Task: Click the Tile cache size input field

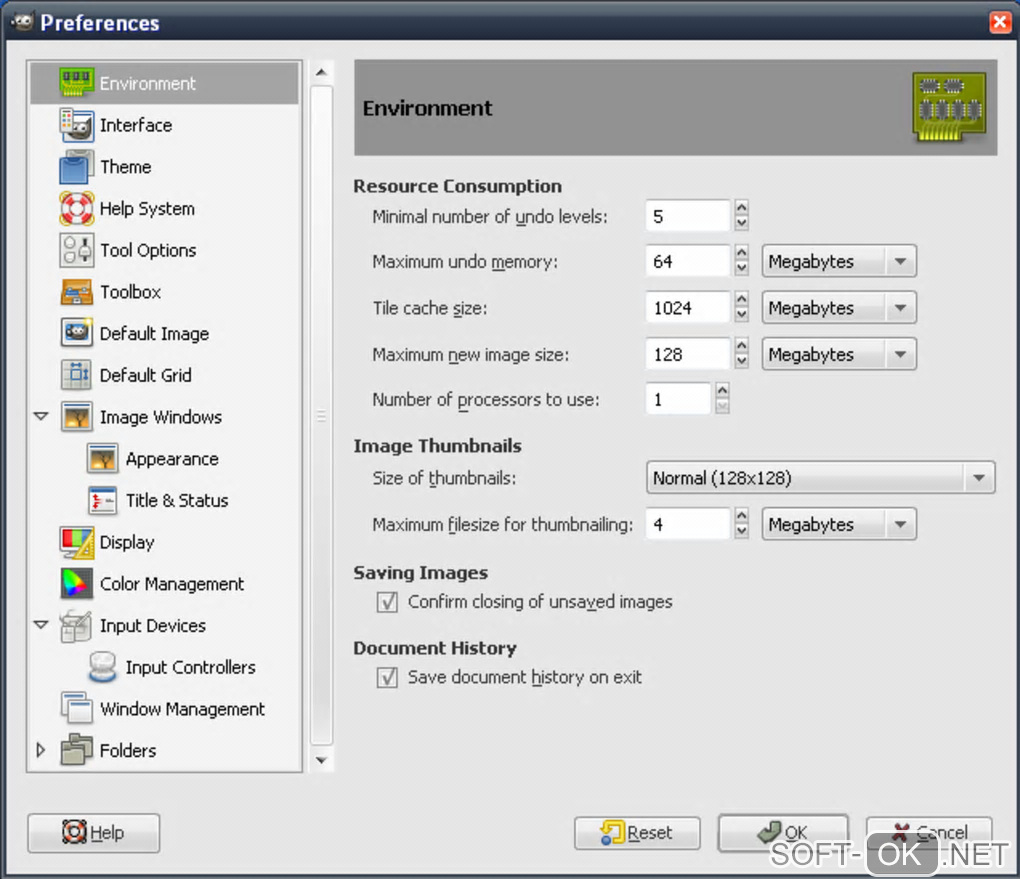Action: (688, 308)
